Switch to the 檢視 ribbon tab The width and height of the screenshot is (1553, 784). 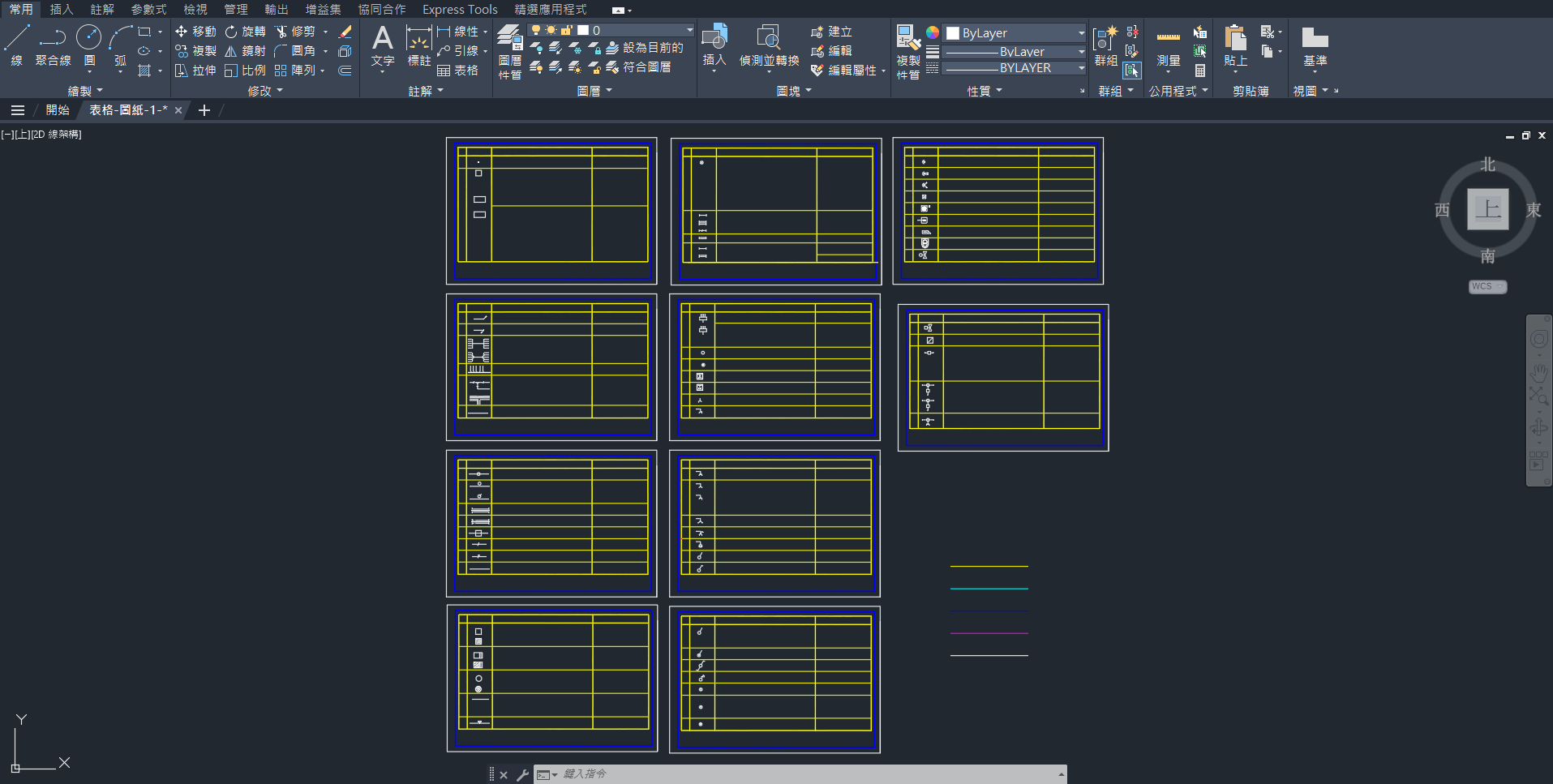[195, 10]
